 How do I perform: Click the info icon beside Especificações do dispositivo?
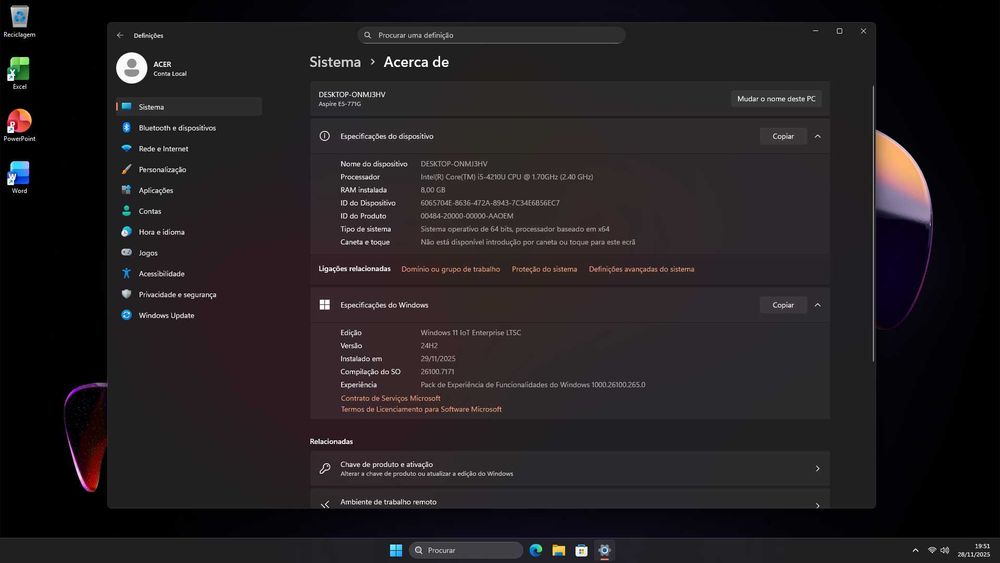tap(325, 136)
